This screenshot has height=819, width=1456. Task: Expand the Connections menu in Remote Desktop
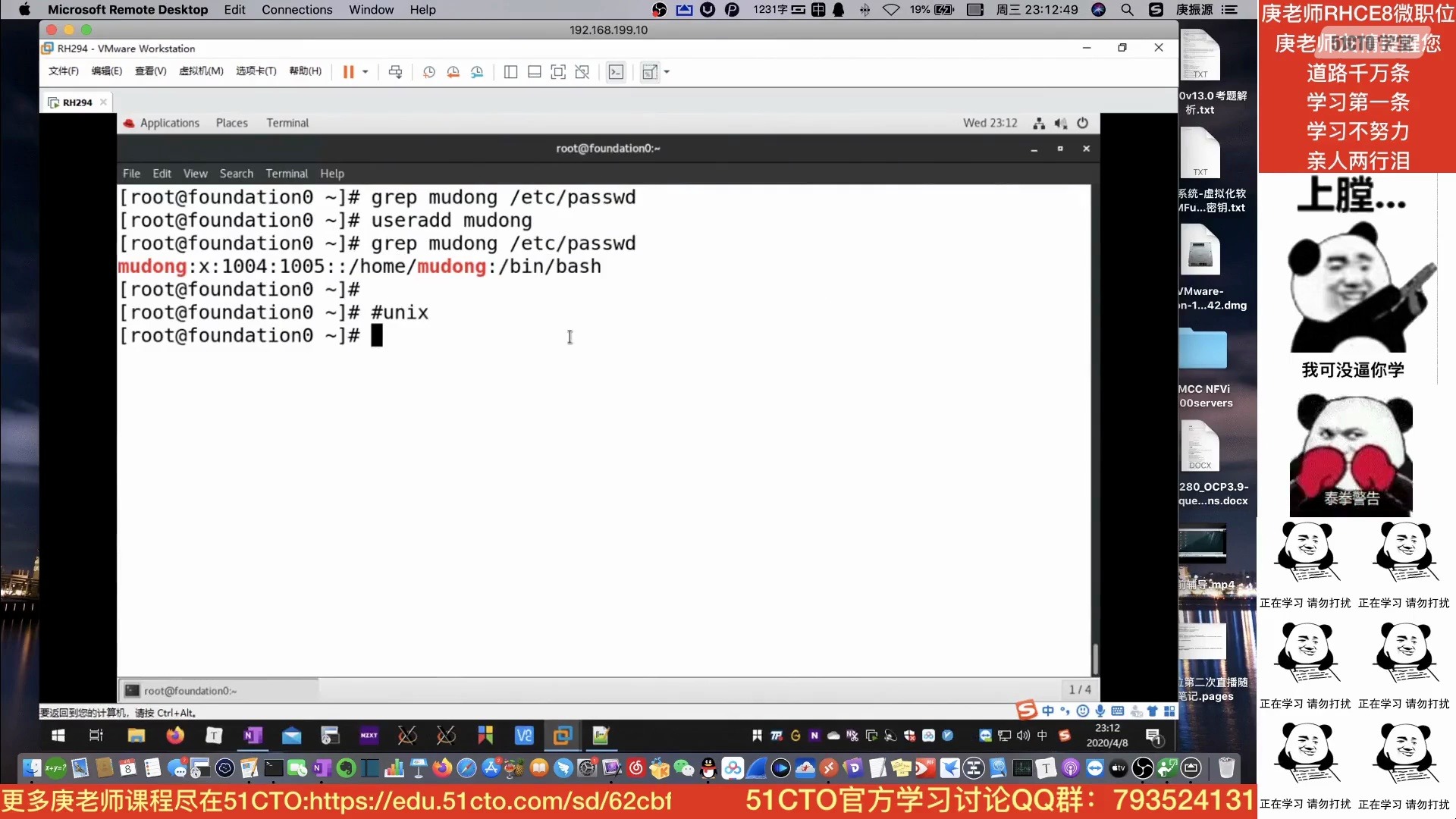[x=297, y=9]
